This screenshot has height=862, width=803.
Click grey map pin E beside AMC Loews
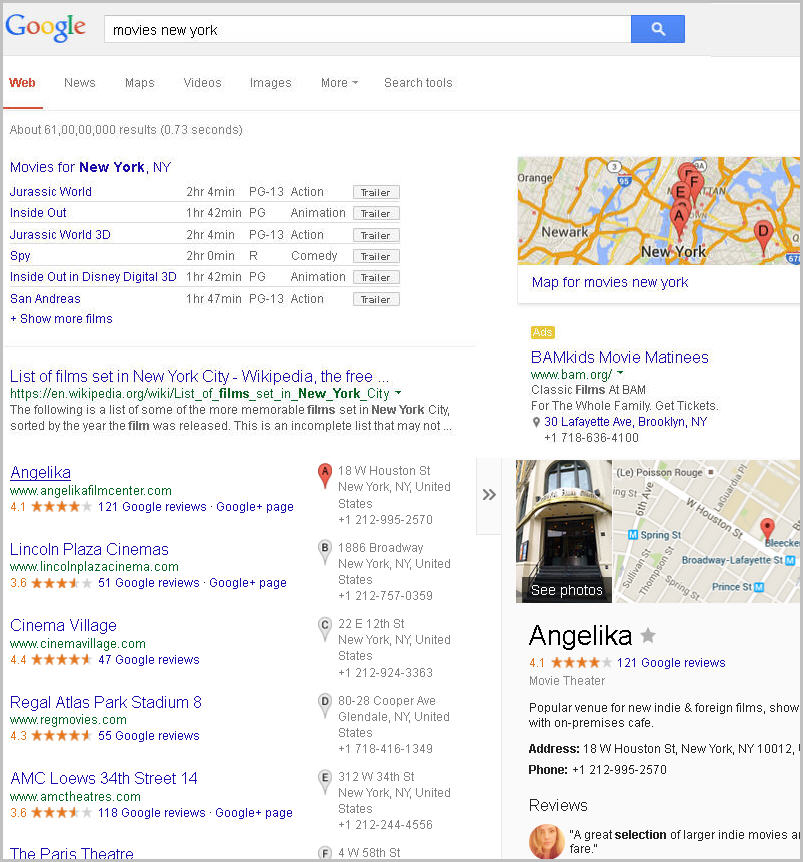coord(325,782)
